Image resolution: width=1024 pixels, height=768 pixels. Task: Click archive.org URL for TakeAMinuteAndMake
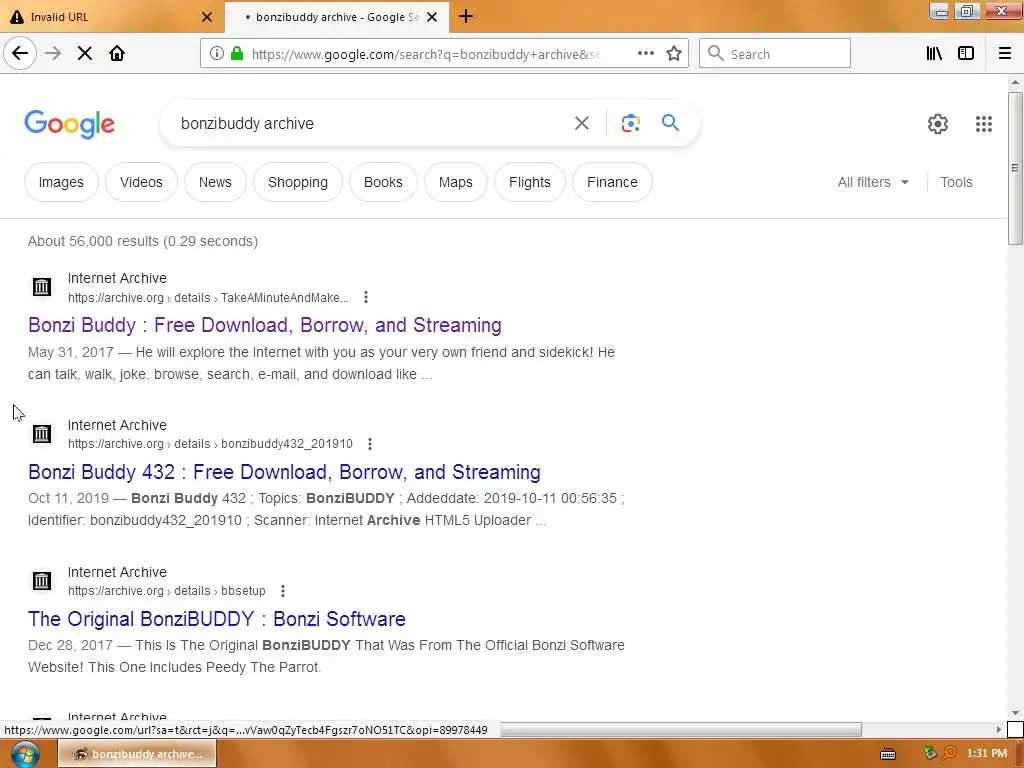click(208, 298)
